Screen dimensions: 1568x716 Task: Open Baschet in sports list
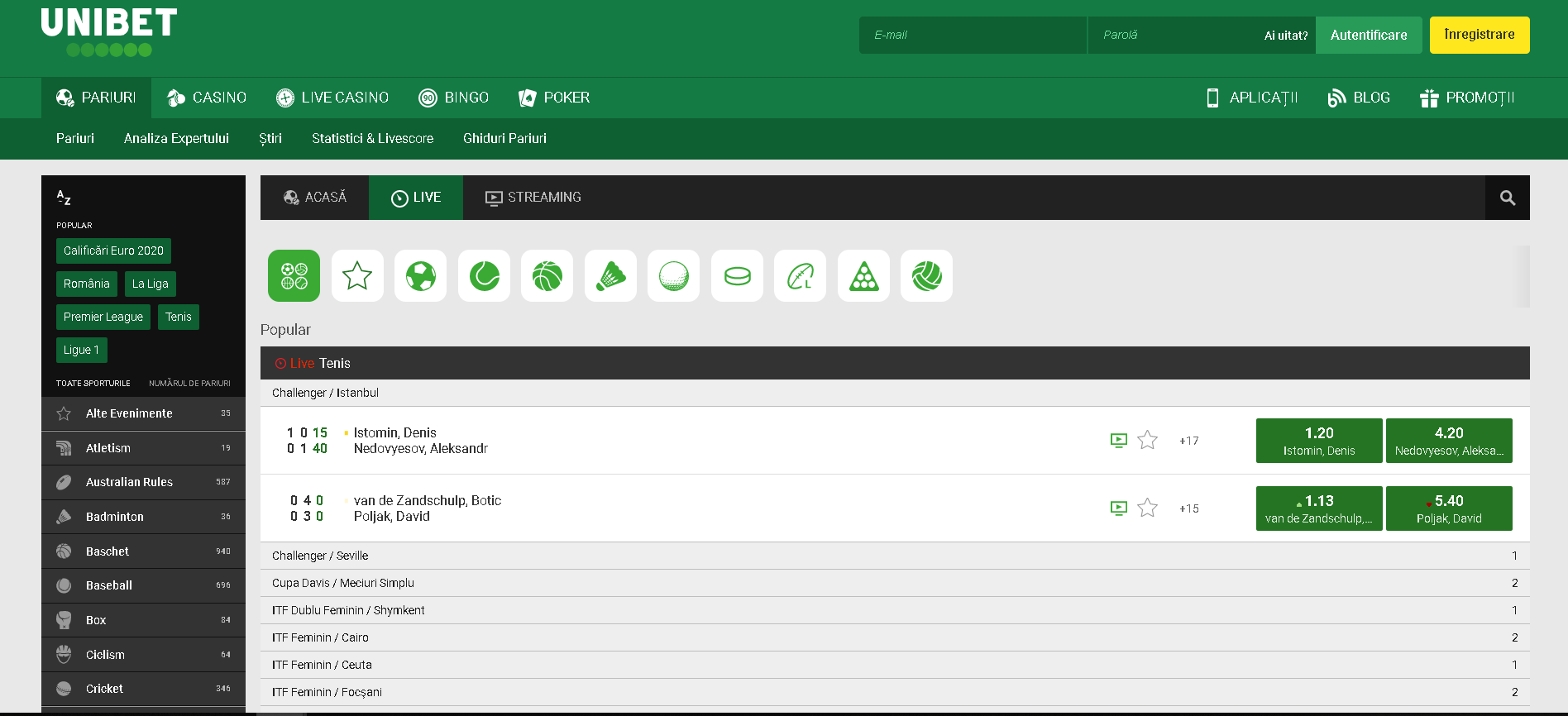[143, 551]
